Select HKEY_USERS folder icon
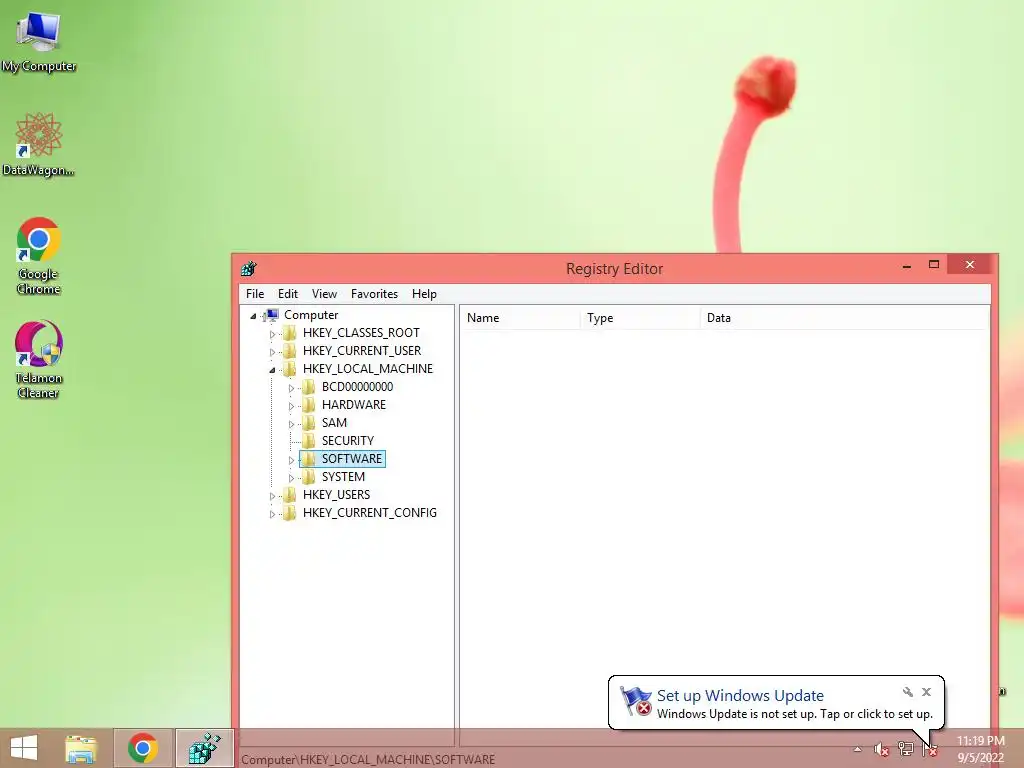 click(289, 494)
